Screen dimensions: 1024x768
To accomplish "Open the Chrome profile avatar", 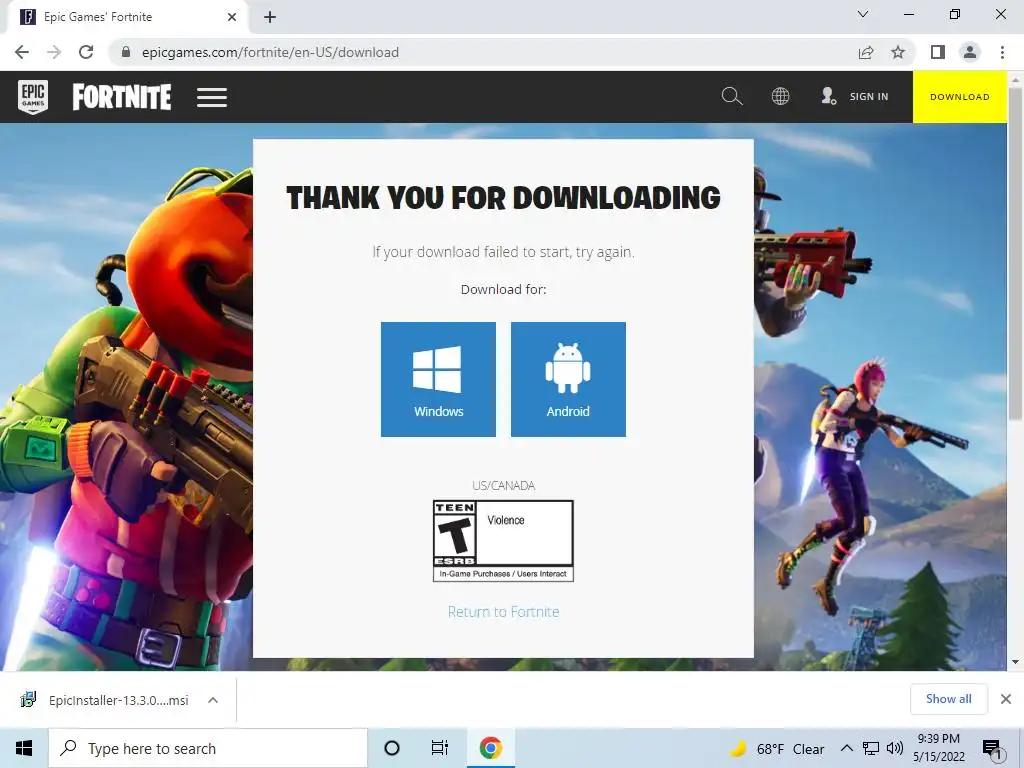I will pos(970,52).
